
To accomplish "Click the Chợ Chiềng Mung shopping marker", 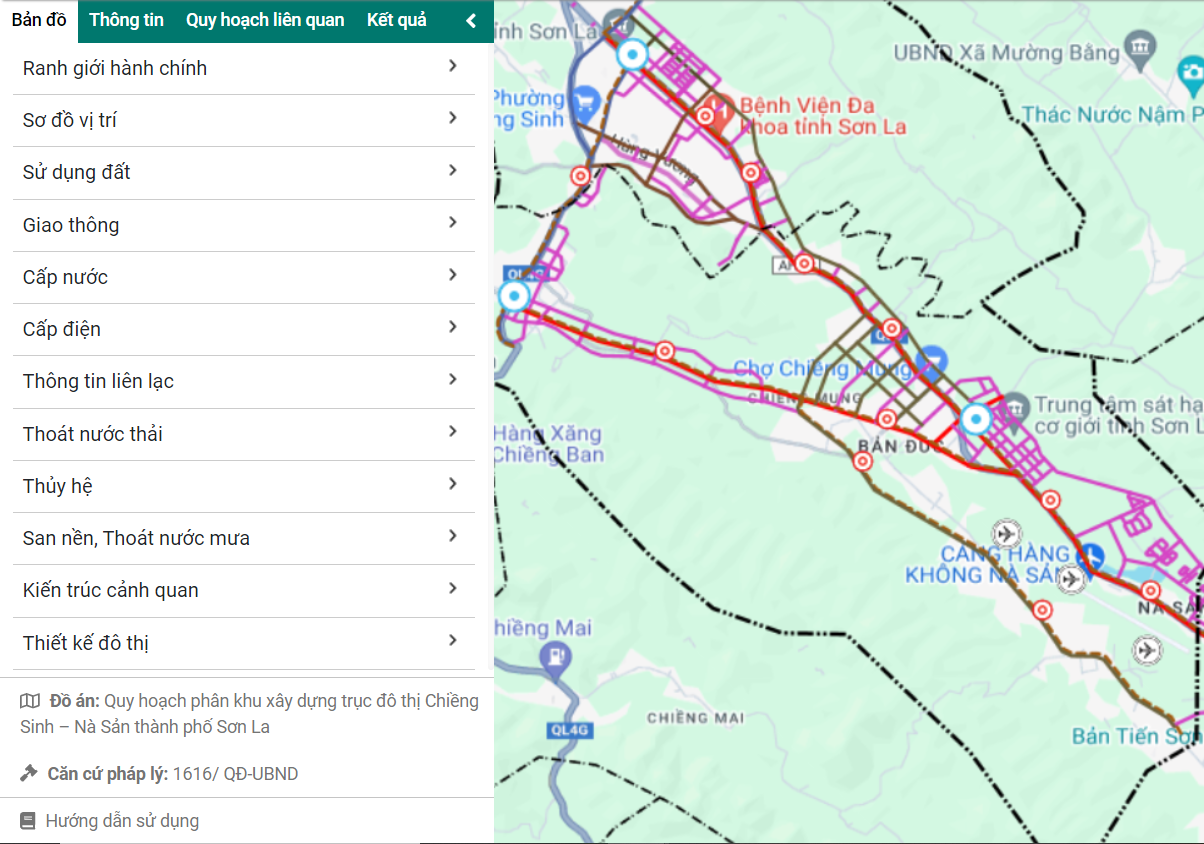I will pos(932,359).
